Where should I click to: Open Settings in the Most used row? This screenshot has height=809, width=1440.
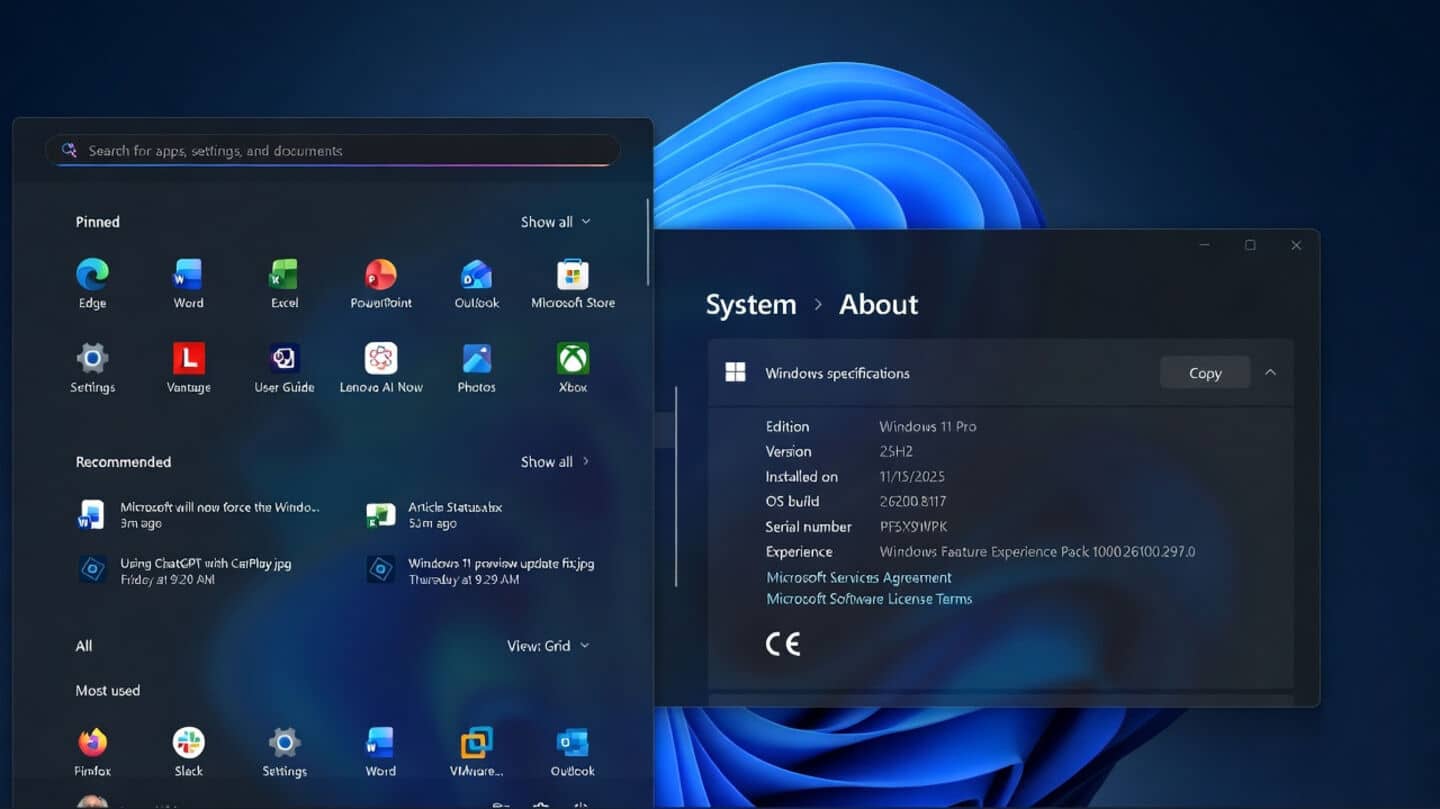pos(284,752)
